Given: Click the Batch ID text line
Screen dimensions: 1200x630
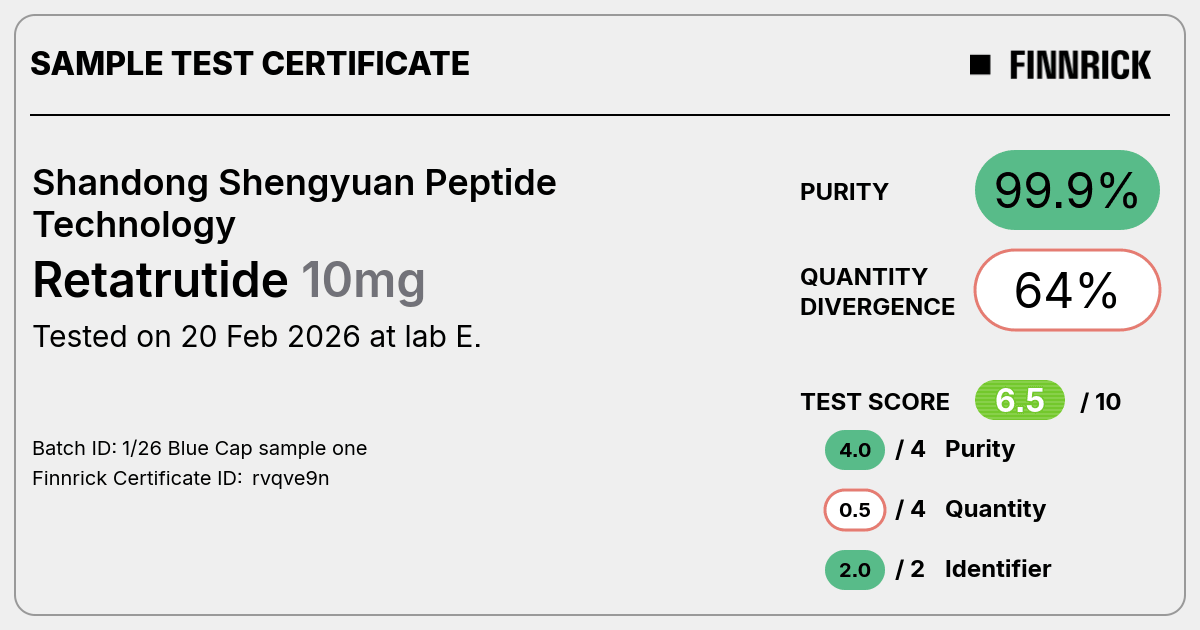Looking at the screenshot, I should (x=200, y=448).
